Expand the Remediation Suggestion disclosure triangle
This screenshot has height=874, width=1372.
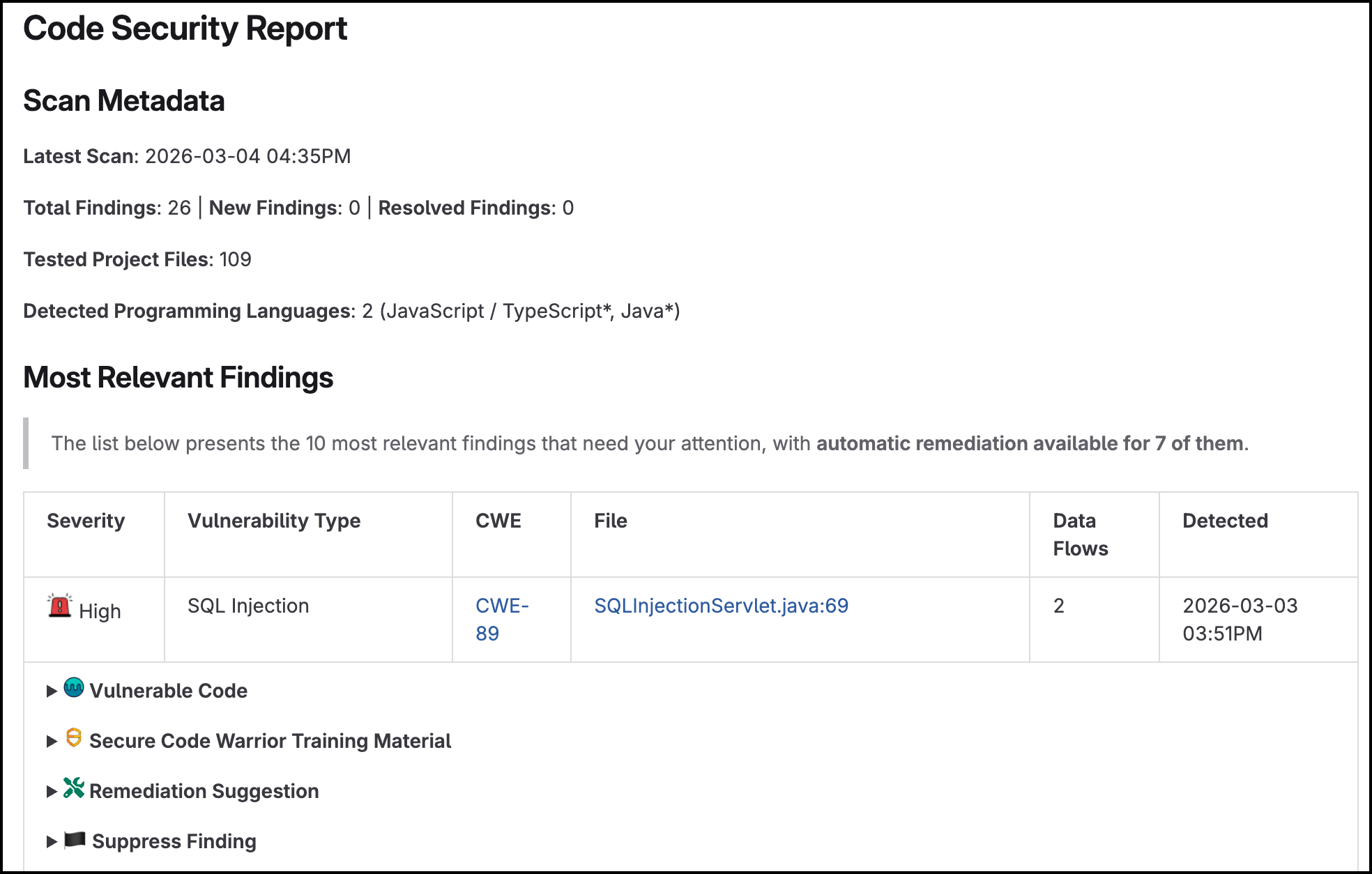[52, 792]
